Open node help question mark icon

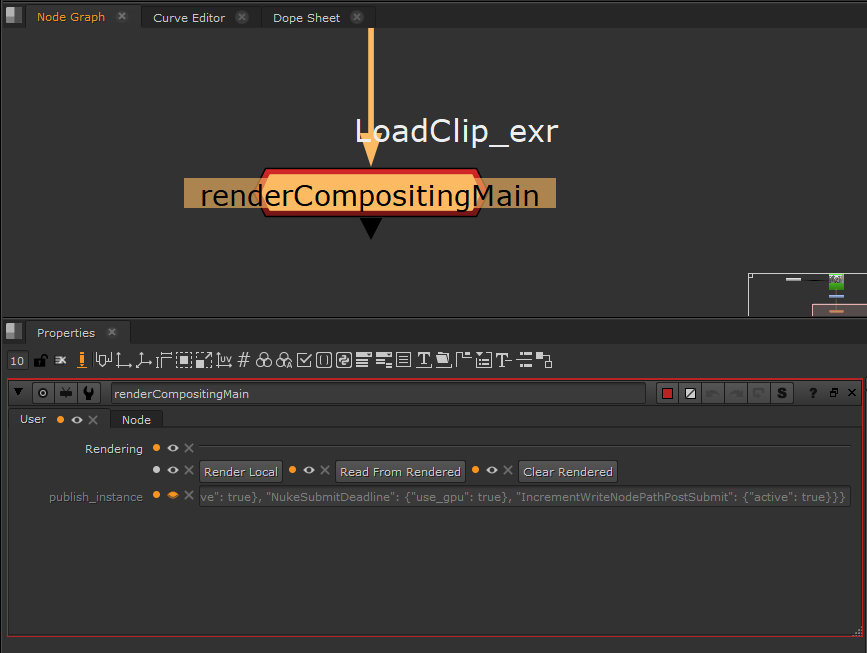click(813, 393)
